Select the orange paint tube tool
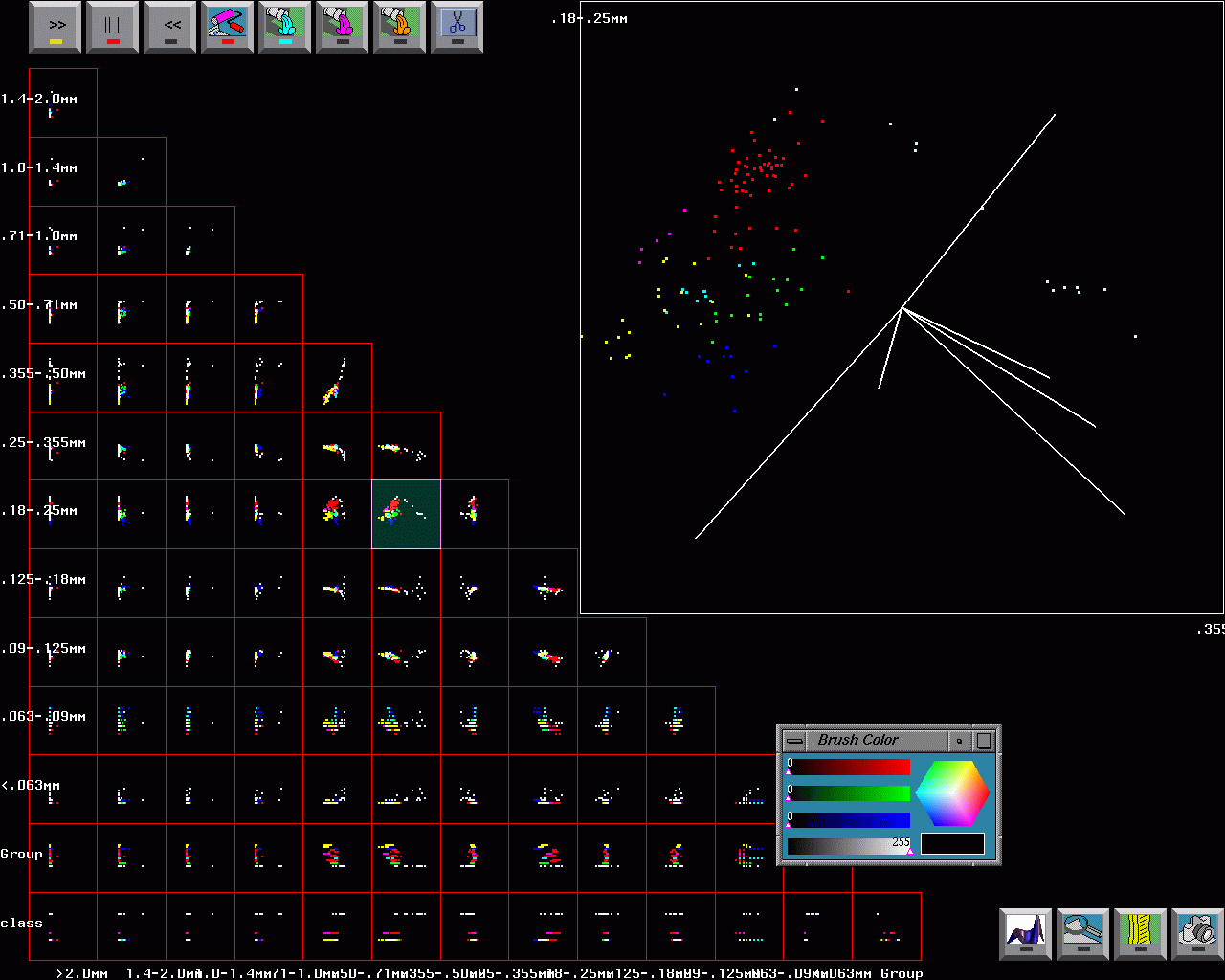This screenshot has width=1225, height=980. (x=400, y=27)
